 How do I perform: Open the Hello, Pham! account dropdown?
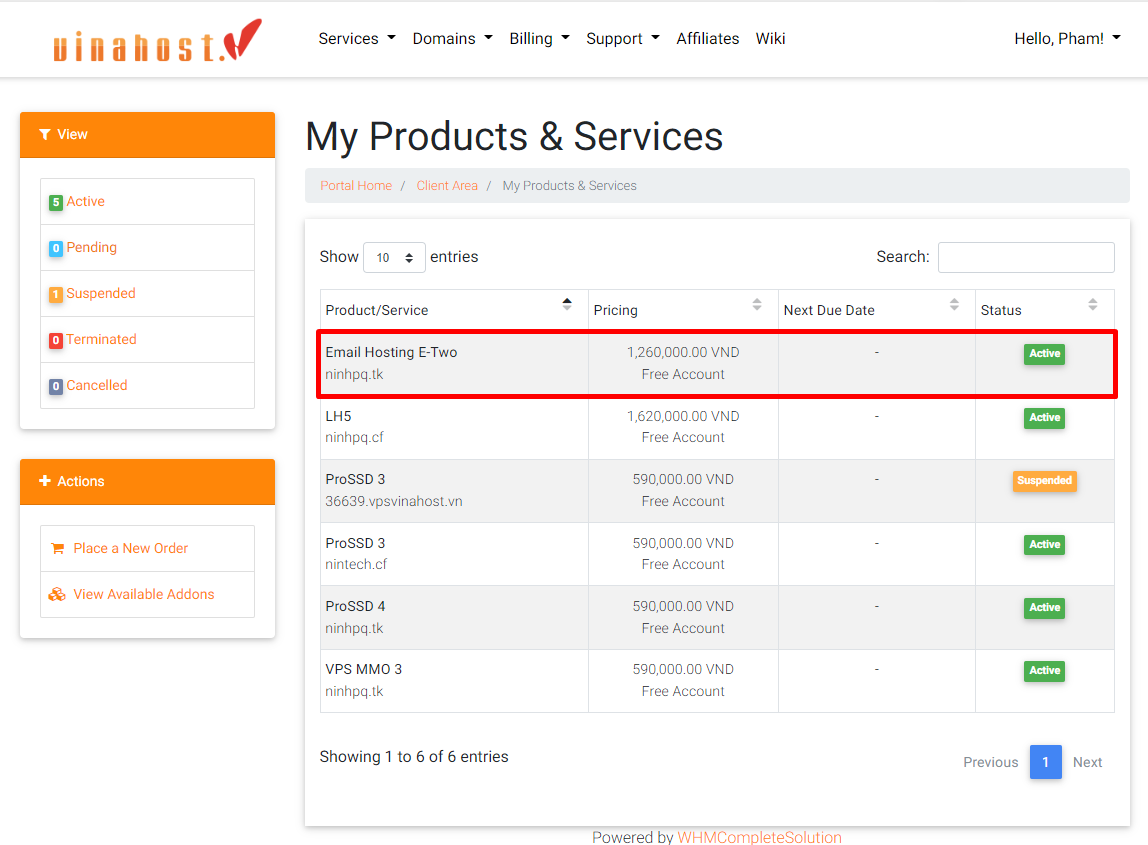click(1066, 39)
